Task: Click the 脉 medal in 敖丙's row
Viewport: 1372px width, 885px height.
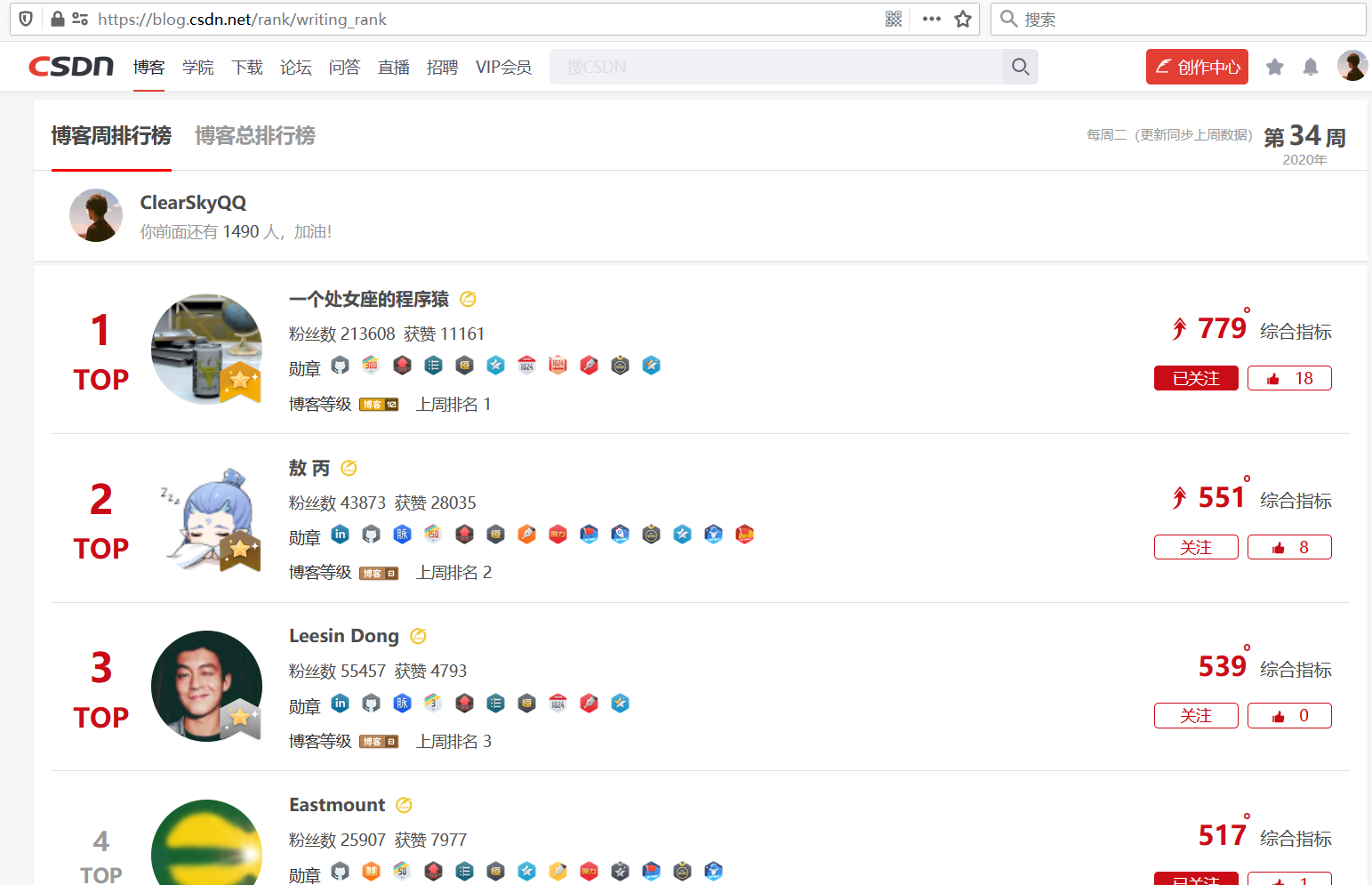Action: (x=402, y=534)
